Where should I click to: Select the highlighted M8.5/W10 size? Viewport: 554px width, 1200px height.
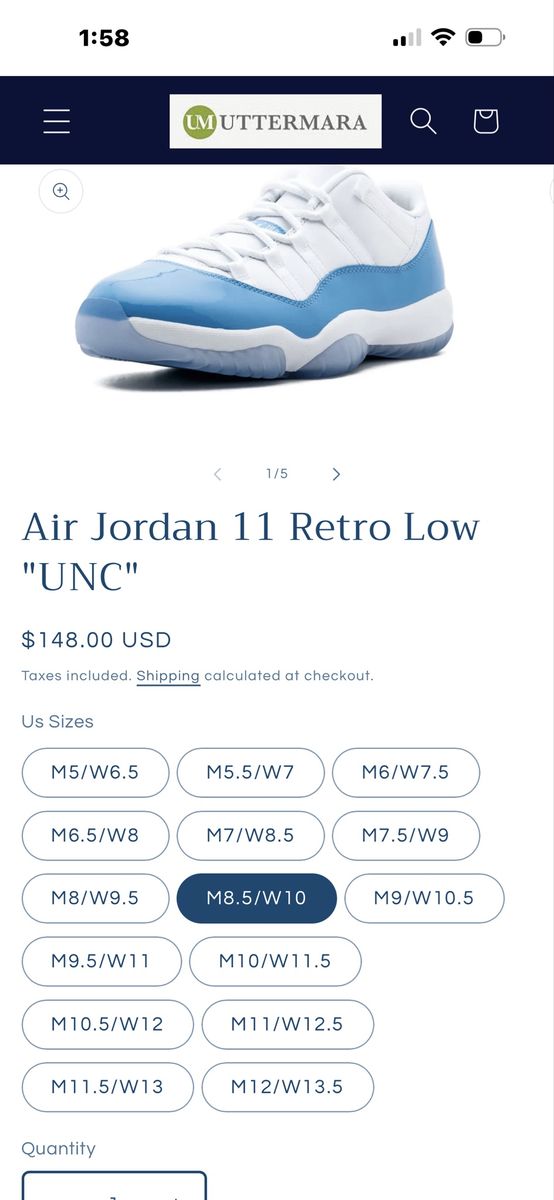tap(256, 898)
